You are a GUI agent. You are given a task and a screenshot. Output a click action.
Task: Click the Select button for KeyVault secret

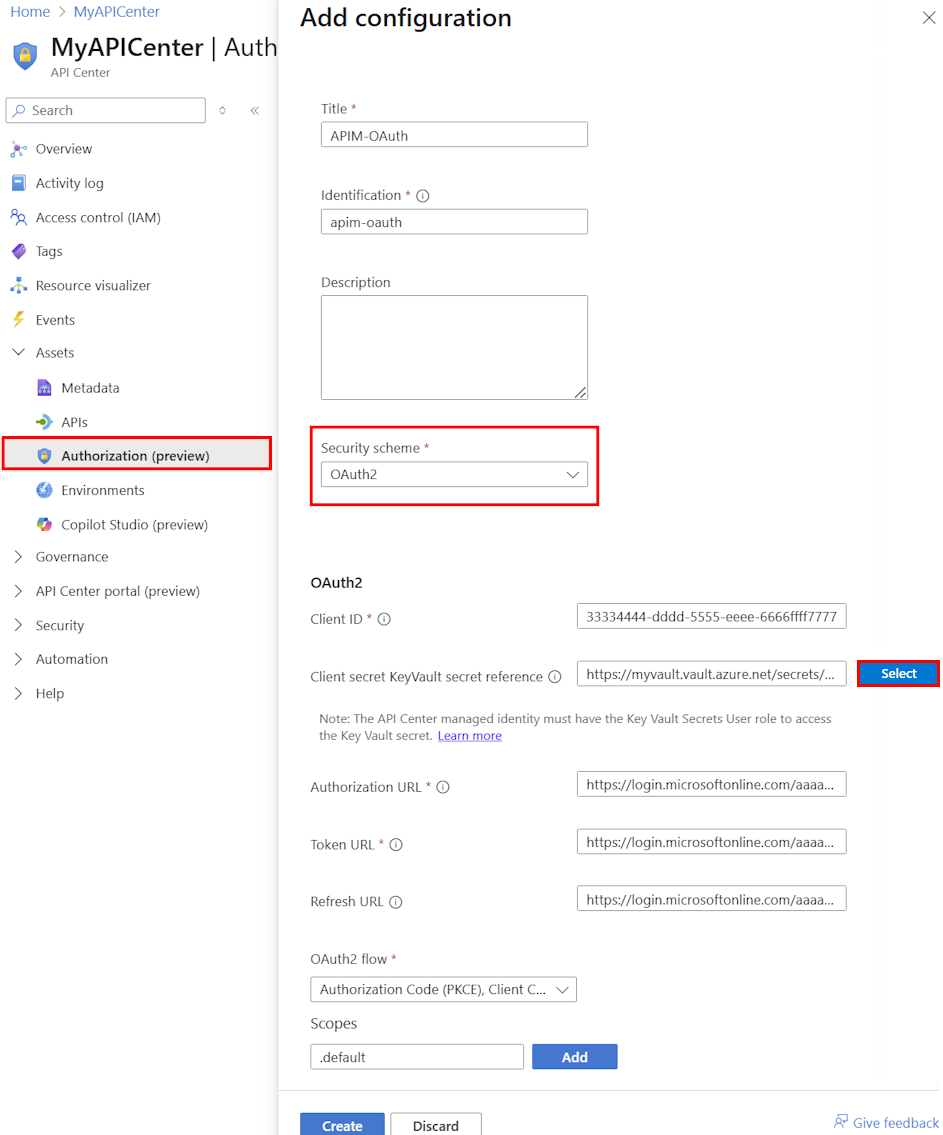click(898, 673)
